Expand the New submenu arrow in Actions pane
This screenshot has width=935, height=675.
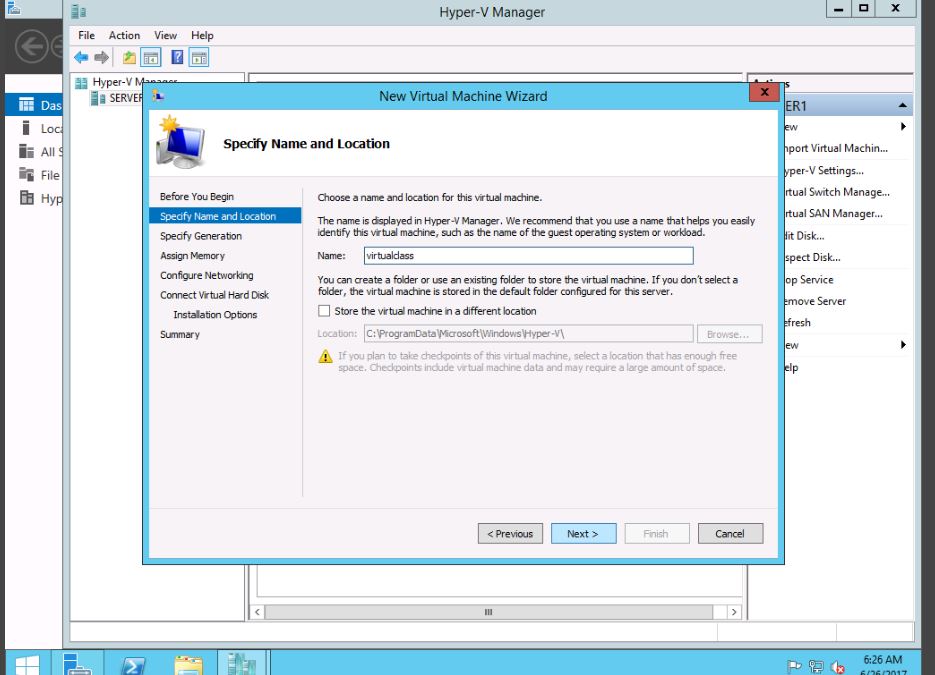(903, 126)
